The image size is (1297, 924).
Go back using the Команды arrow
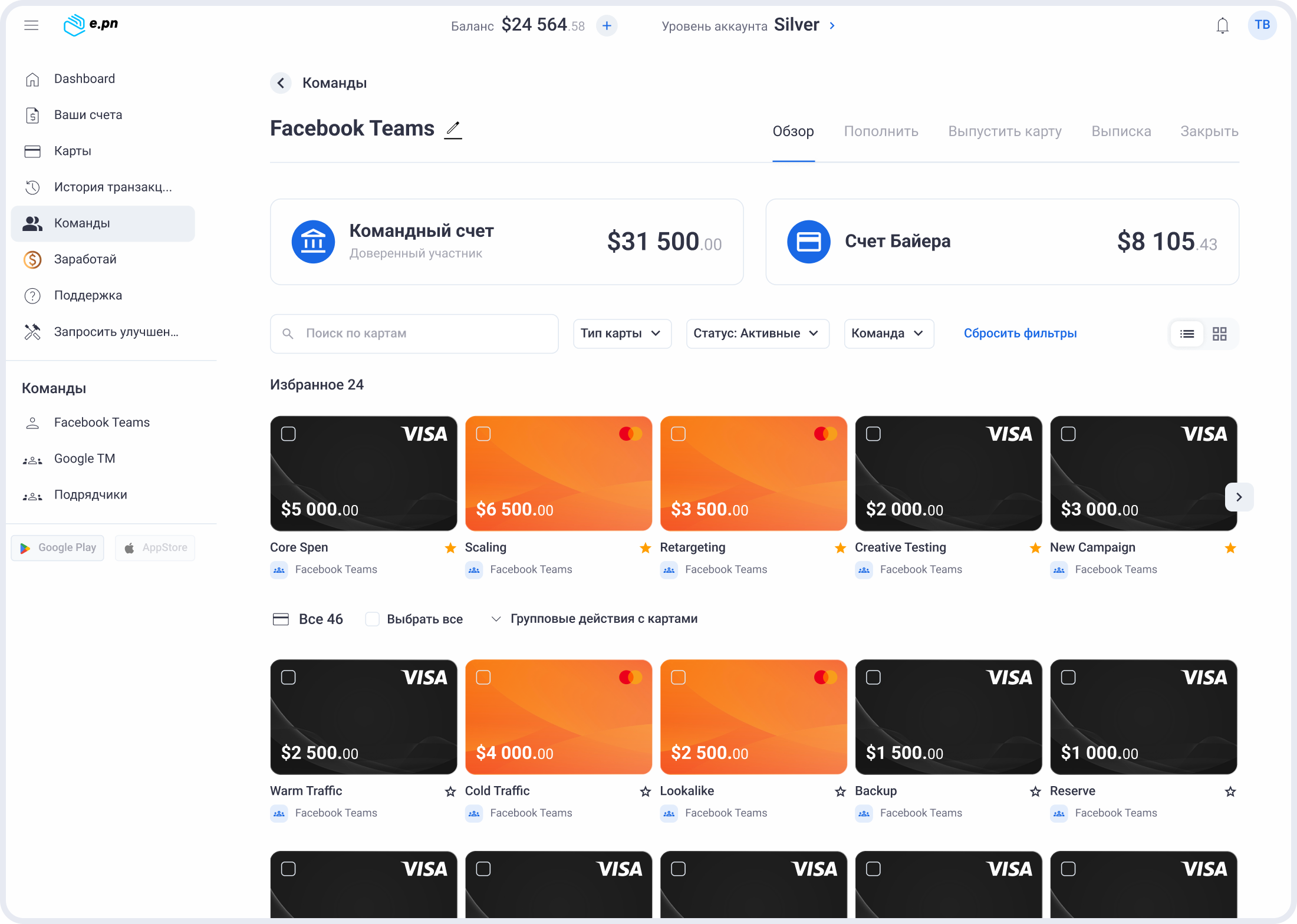coord(281,83)
